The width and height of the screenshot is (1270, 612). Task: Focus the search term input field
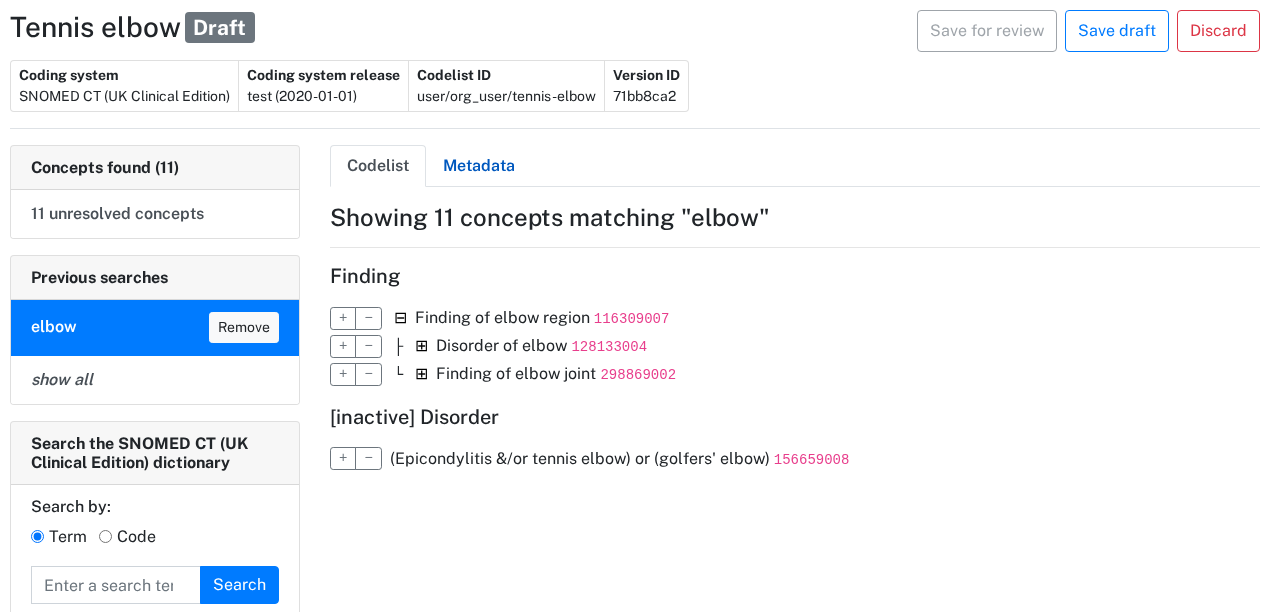(x=115, y=585)
